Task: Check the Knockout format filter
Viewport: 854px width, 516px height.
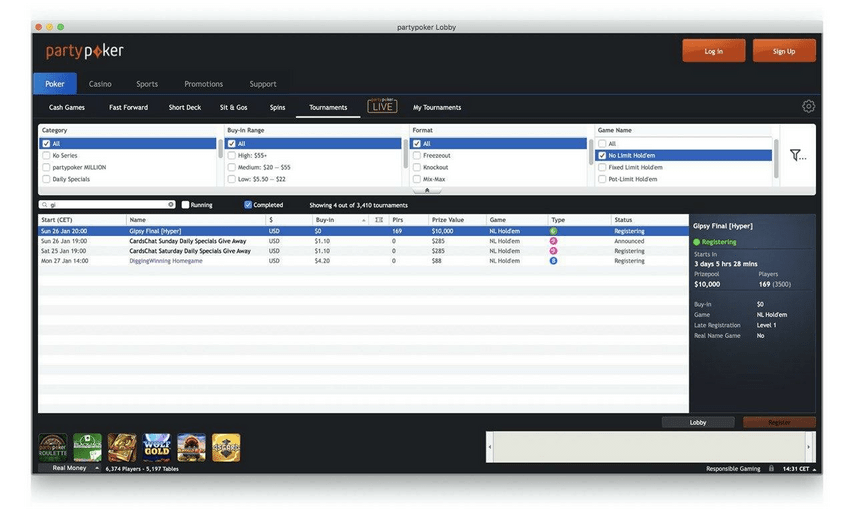Action: 417,167
